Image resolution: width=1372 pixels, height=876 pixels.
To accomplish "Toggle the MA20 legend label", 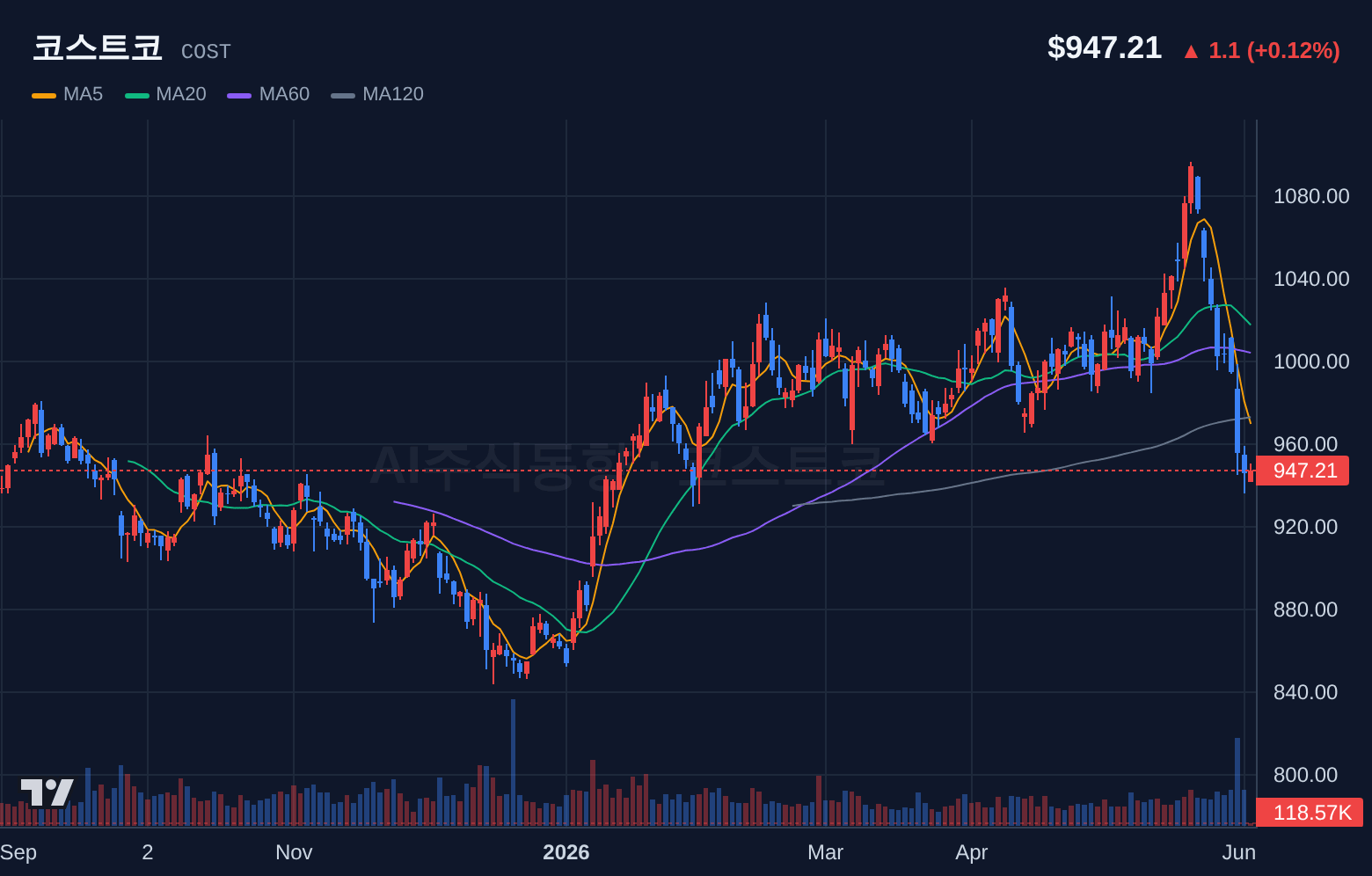I will pyautogui.click(x=181, y=94).
